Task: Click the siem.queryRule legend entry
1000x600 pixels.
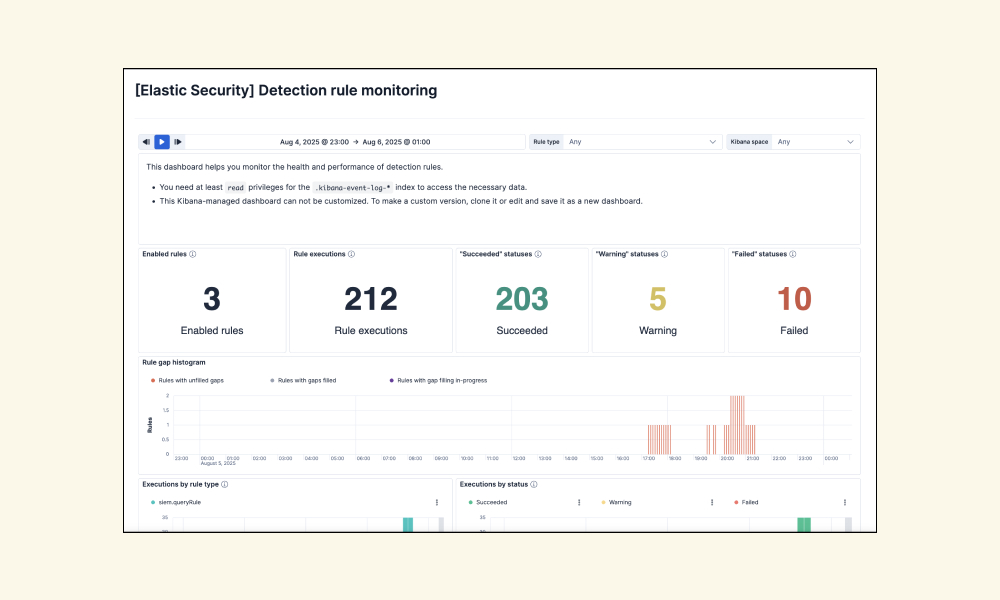Action: (x=175, y=502)
